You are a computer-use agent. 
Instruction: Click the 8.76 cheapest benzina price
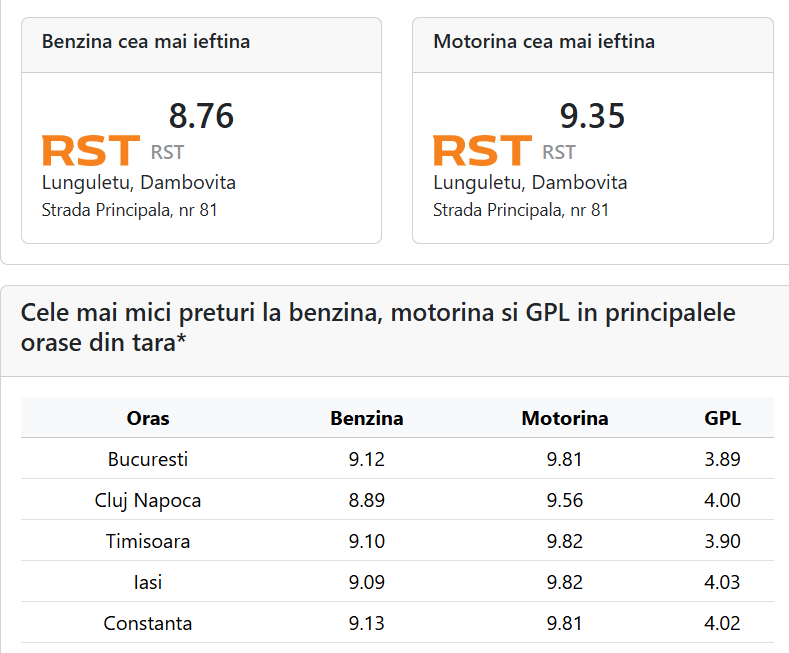pos(201,116)
